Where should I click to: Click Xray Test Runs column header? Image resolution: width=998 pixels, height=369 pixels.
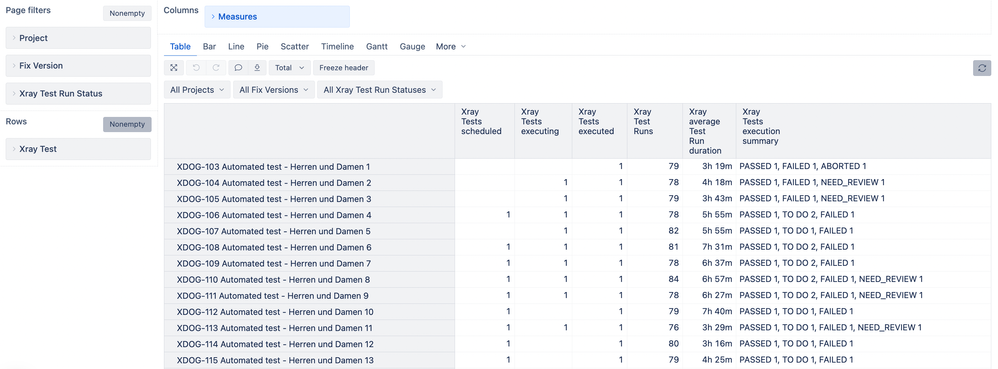coord(654,131)
